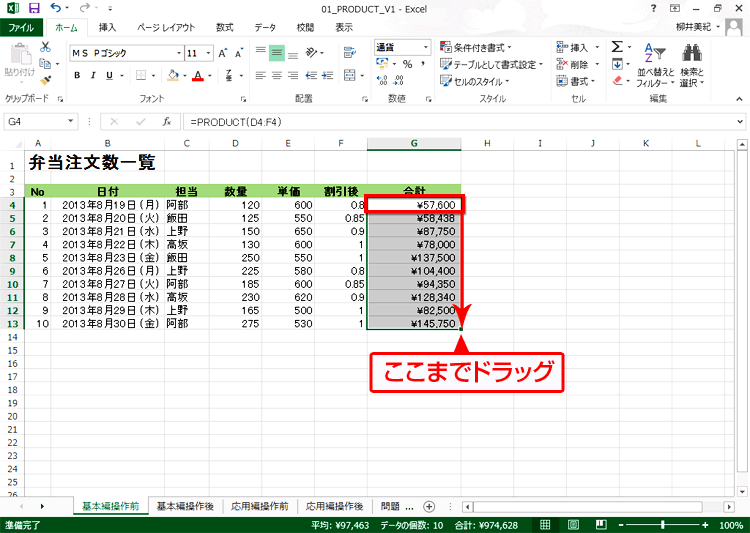Click the orientation angled text icon
Screen dimensions: 750x533
click(x=311, y=52)
